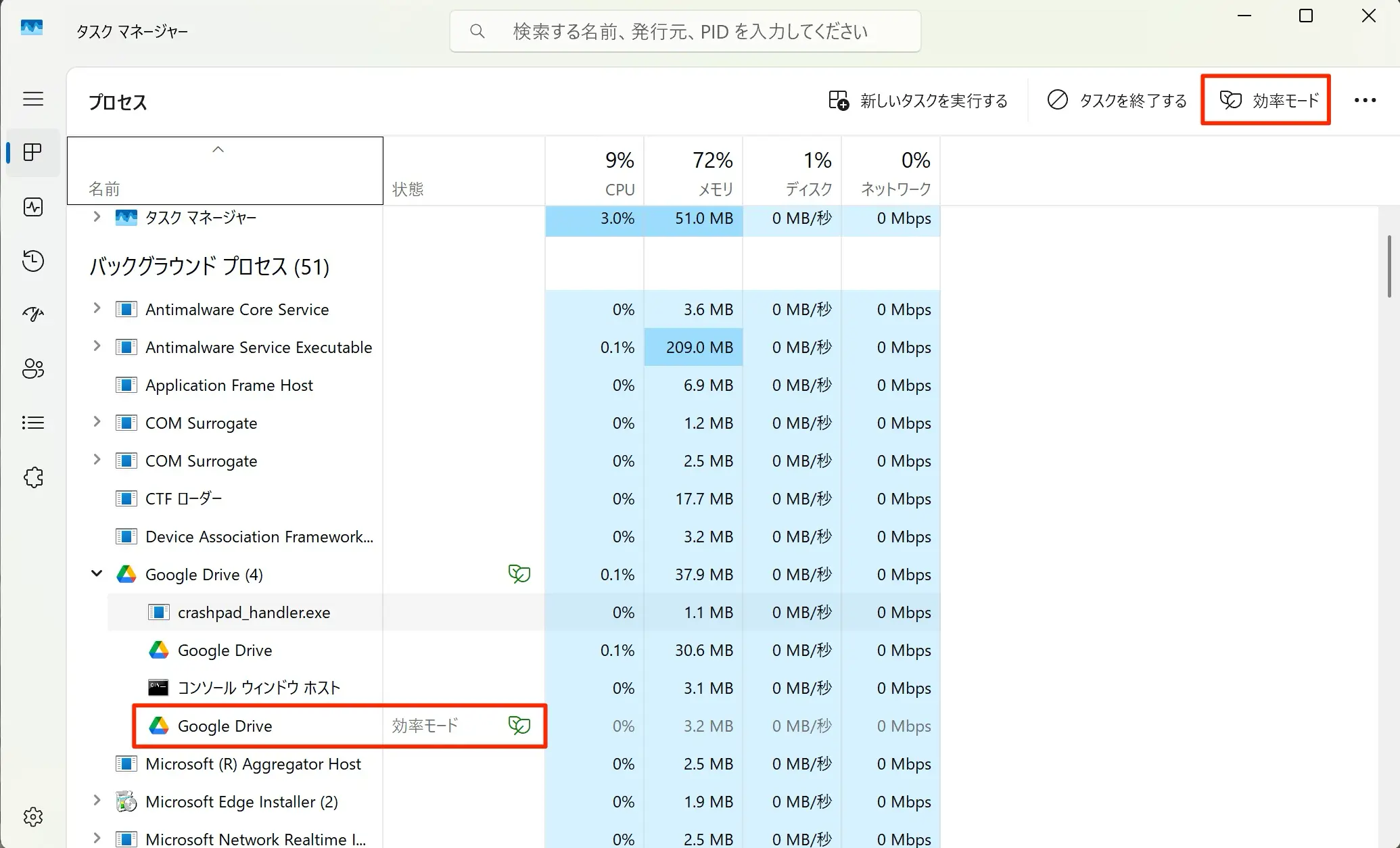Open the hamburger navigation menu
1400x848 pixels.
coord(33,99)
